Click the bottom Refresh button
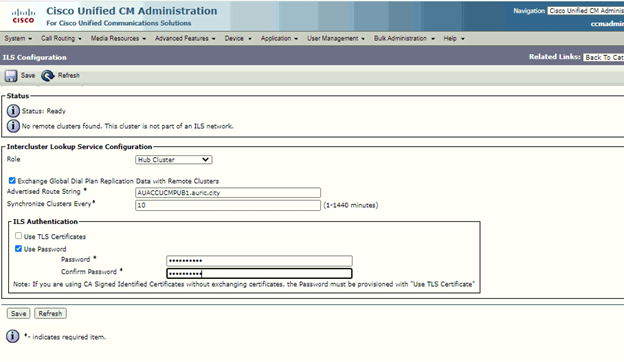 50,313
